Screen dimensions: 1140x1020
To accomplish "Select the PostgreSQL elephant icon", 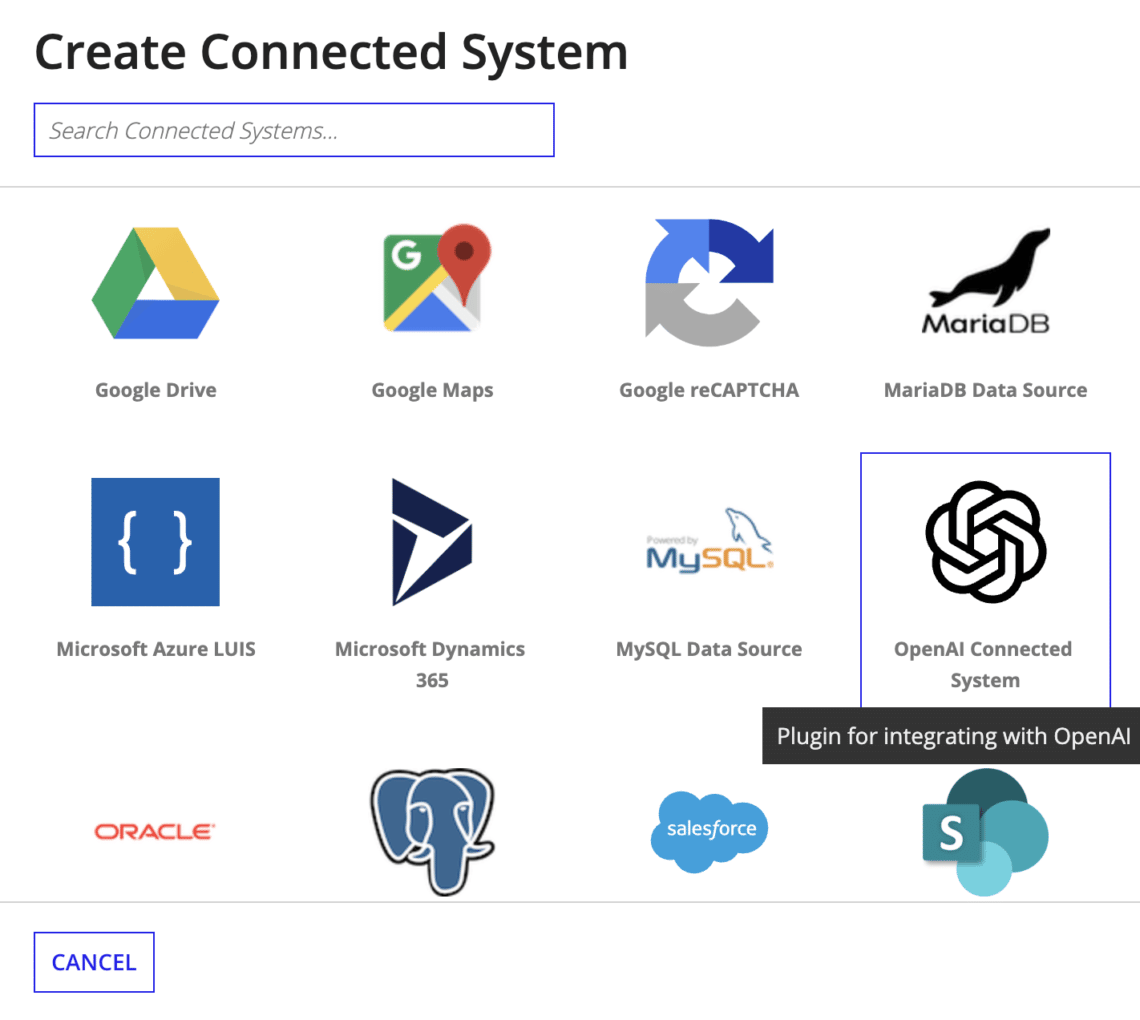I will coord(432,830).
